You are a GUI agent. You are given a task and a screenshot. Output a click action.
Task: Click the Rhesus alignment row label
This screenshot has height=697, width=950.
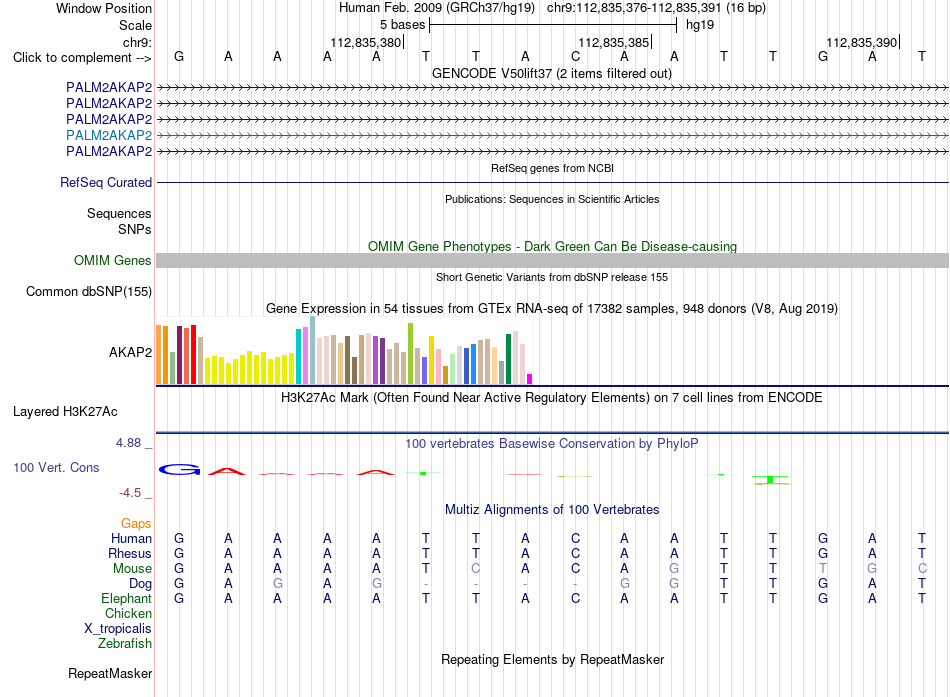click(x=130, y=553)
